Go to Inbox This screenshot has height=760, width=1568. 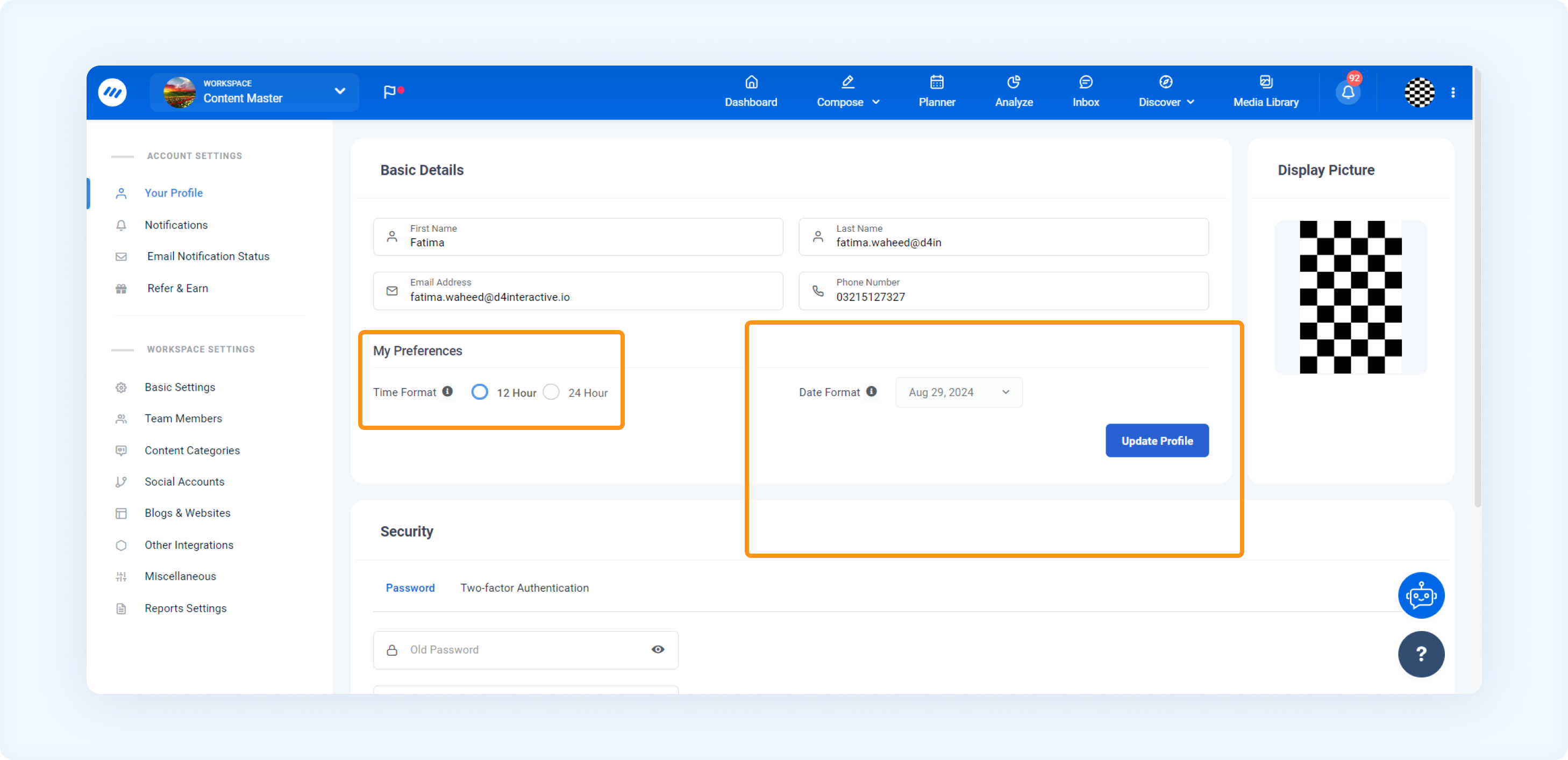[x=1085, y=92]
